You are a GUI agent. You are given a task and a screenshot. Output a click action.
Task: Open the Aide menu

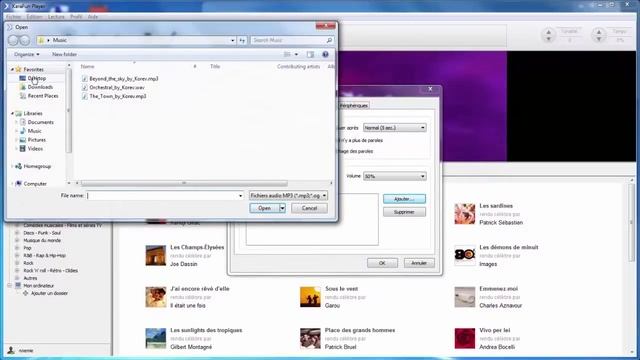click(x=93, y=17)
